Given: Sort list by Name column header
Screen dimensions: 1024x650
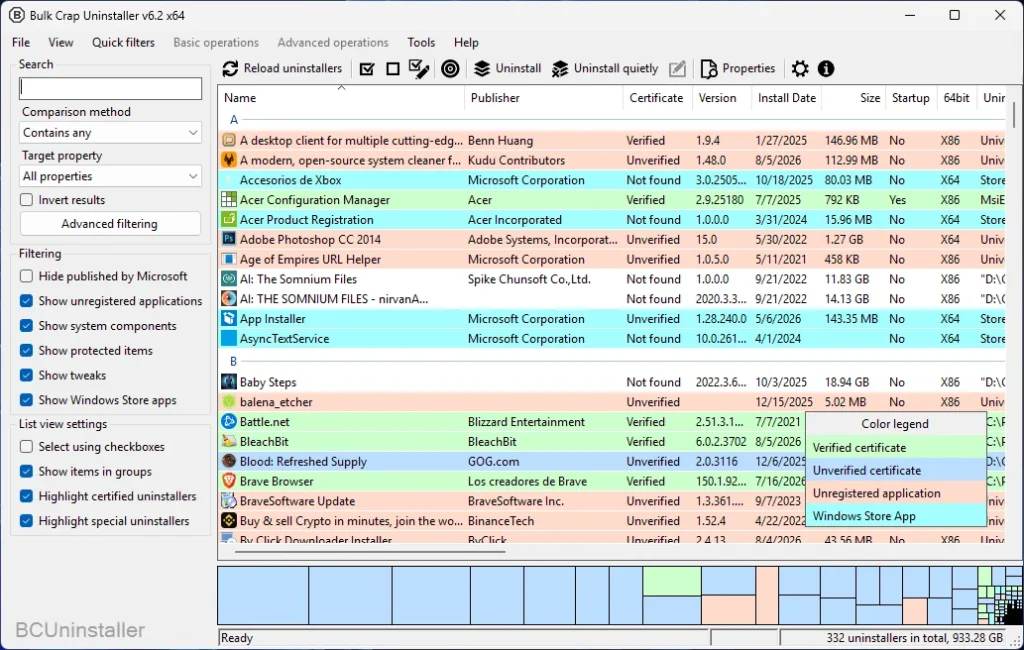Looking at the screenshot, I should 341,98.
